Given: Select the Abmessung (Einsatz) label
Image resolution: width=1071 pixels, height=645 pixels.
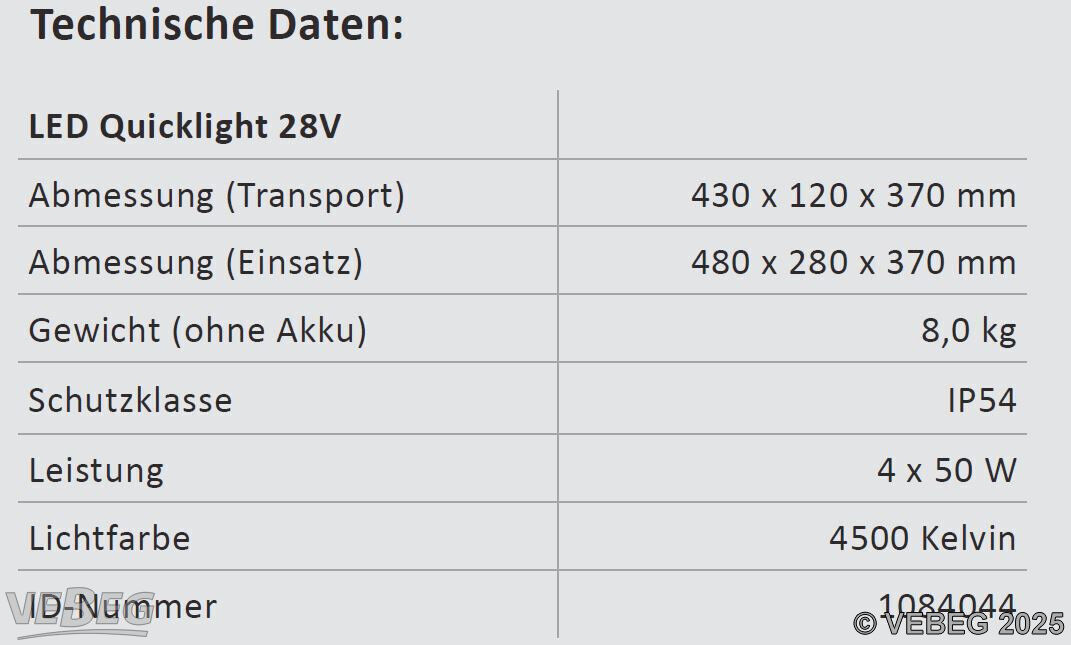Looking at the screenshot, I should (x=195, y=262).
